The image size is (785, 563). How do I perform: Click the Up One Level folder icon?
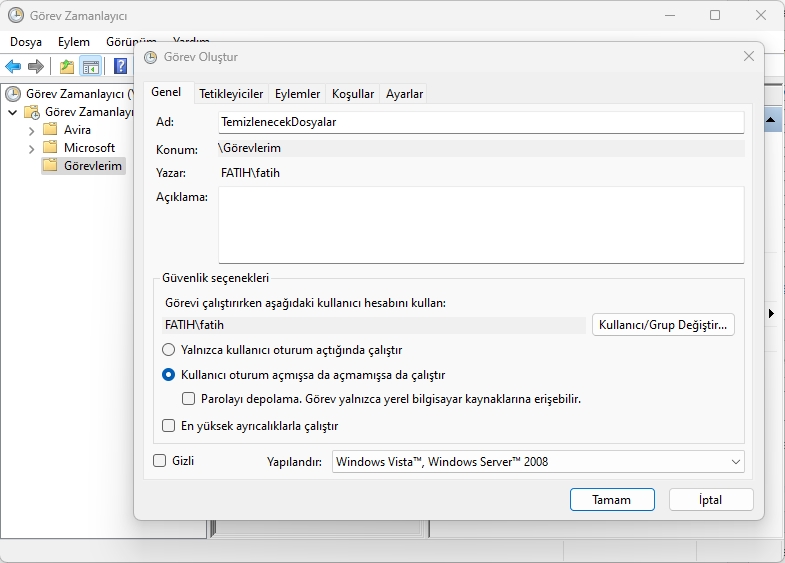coord(66,67)
